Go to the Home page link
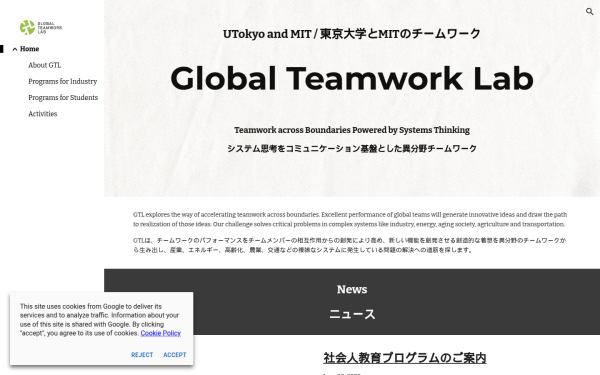600x375 pixels. (x=29, y=49)
